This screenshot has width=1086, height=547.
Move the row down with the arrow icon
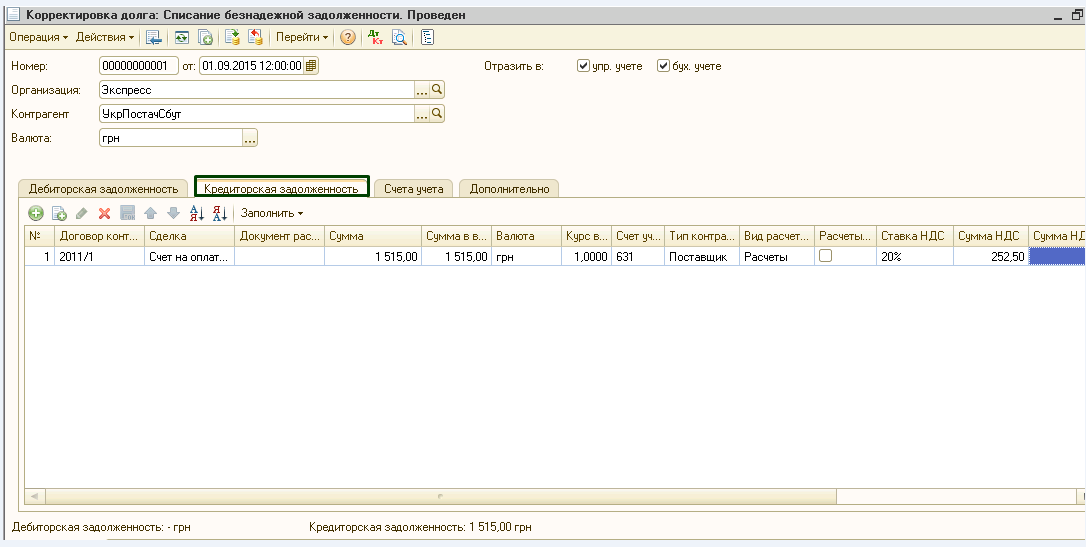(173, 213)
